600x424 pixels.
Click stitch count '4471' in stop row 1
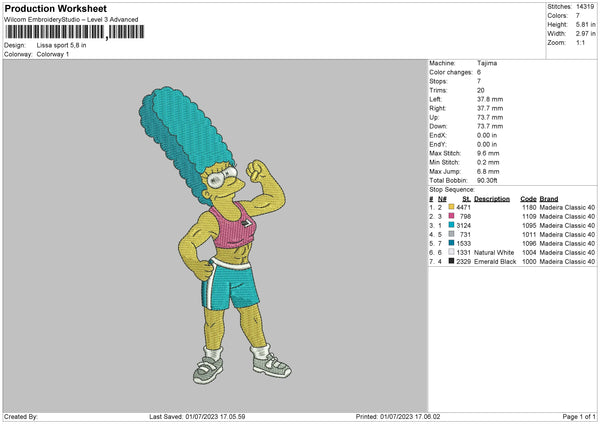[463, 207]
